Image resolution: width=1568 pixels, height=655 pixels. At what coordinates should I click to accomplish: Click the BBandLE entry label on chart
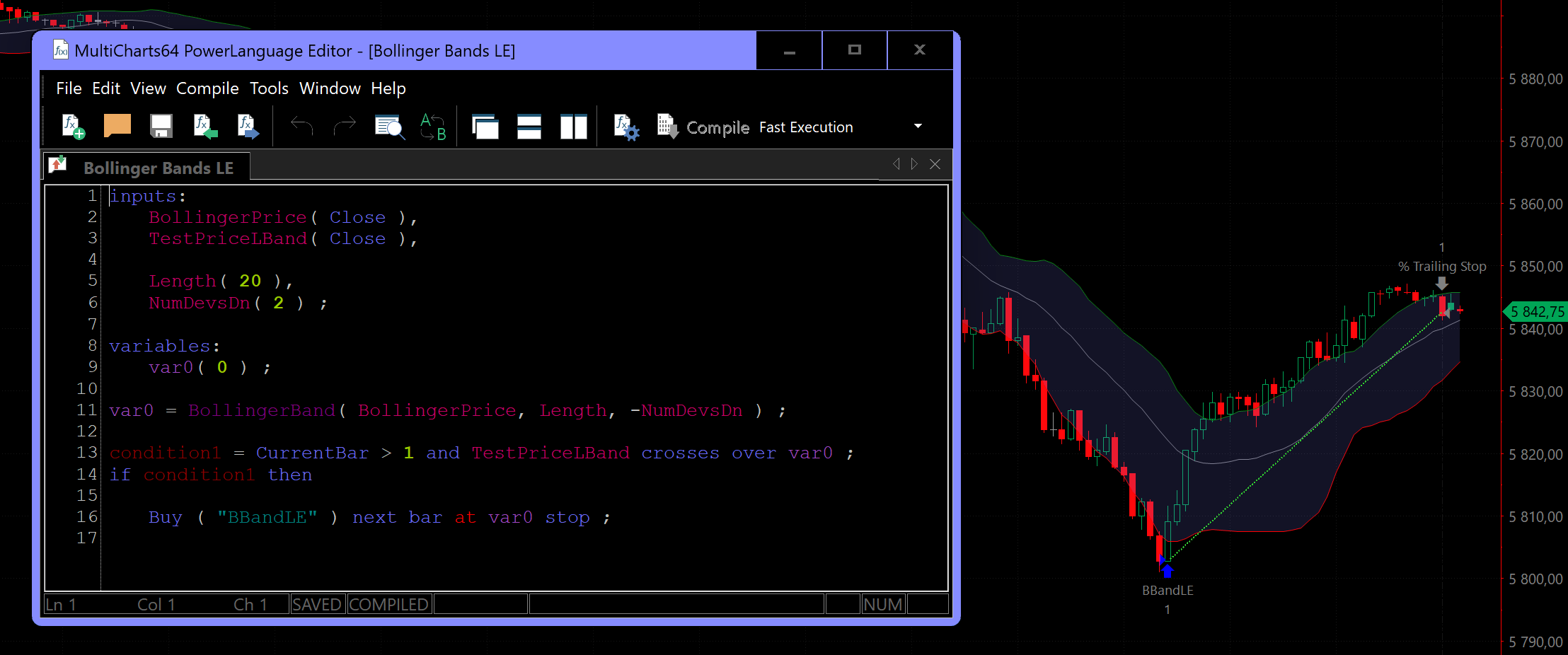[1168, 591]
